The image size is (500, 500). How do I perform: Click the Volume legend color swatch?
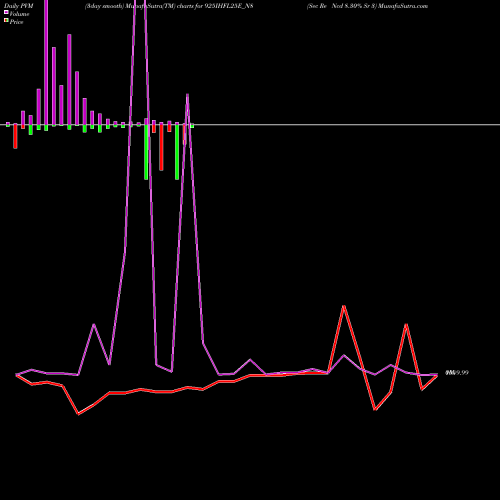click(x=6, y=12)
